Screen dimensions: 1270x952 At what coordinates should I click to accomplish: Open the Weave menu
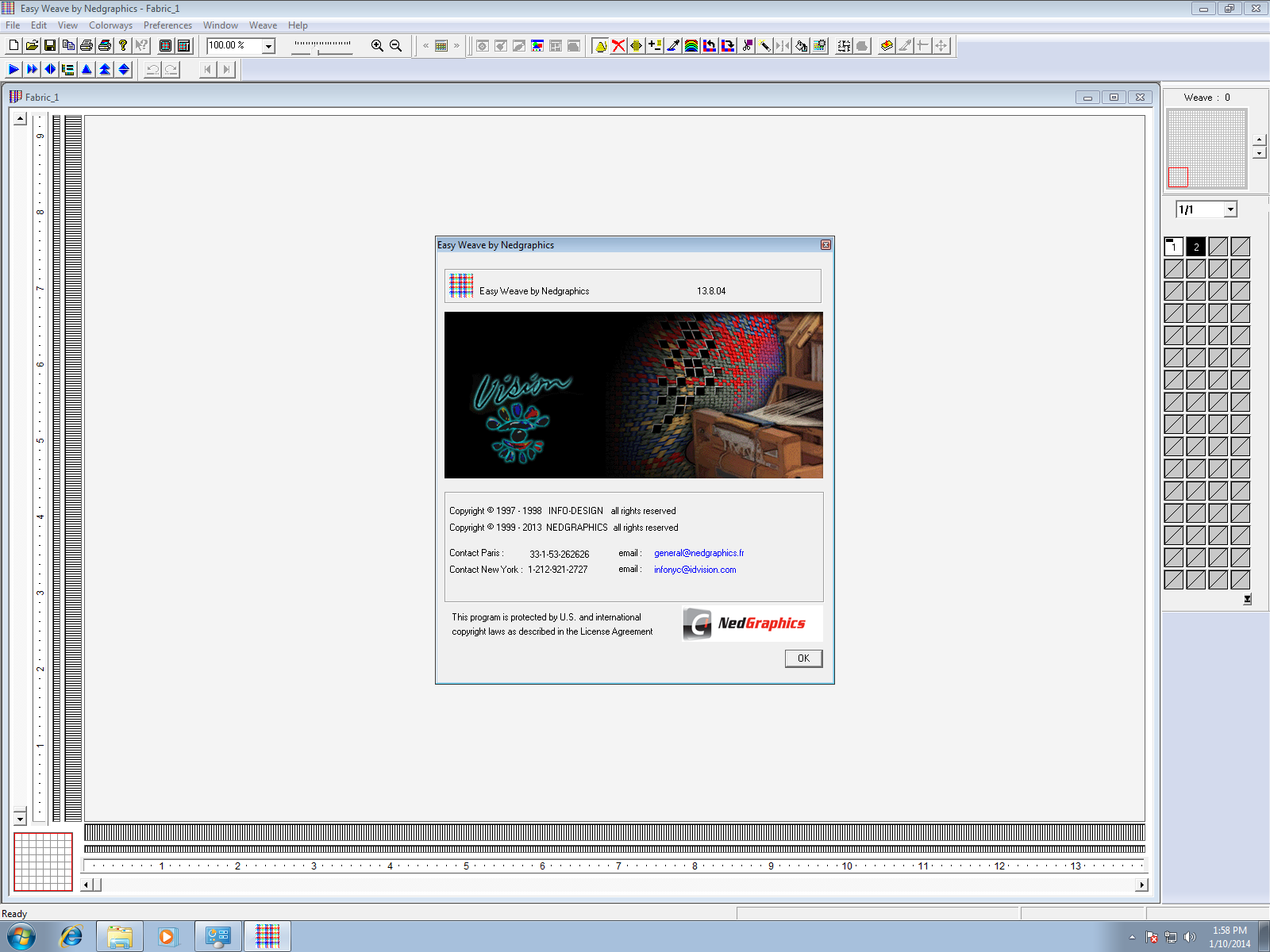263,25
